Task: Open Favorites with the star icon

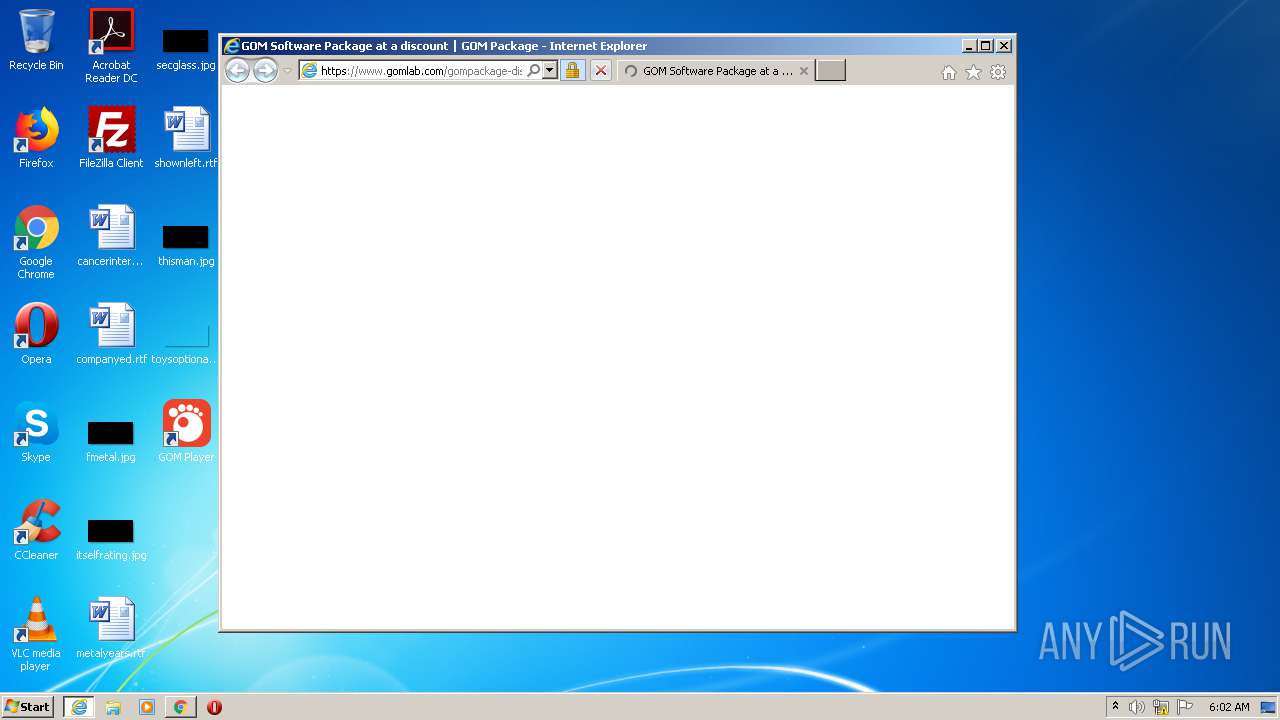Action: [973, 72]
